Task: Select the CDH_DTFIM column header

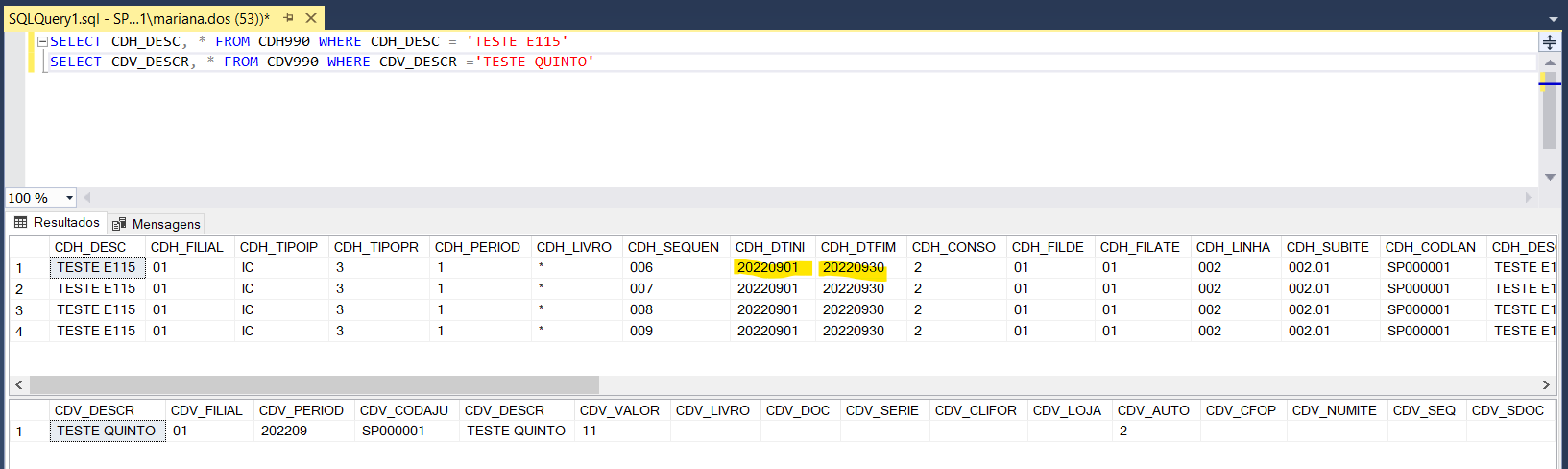Action: click(x=859, y=247)
